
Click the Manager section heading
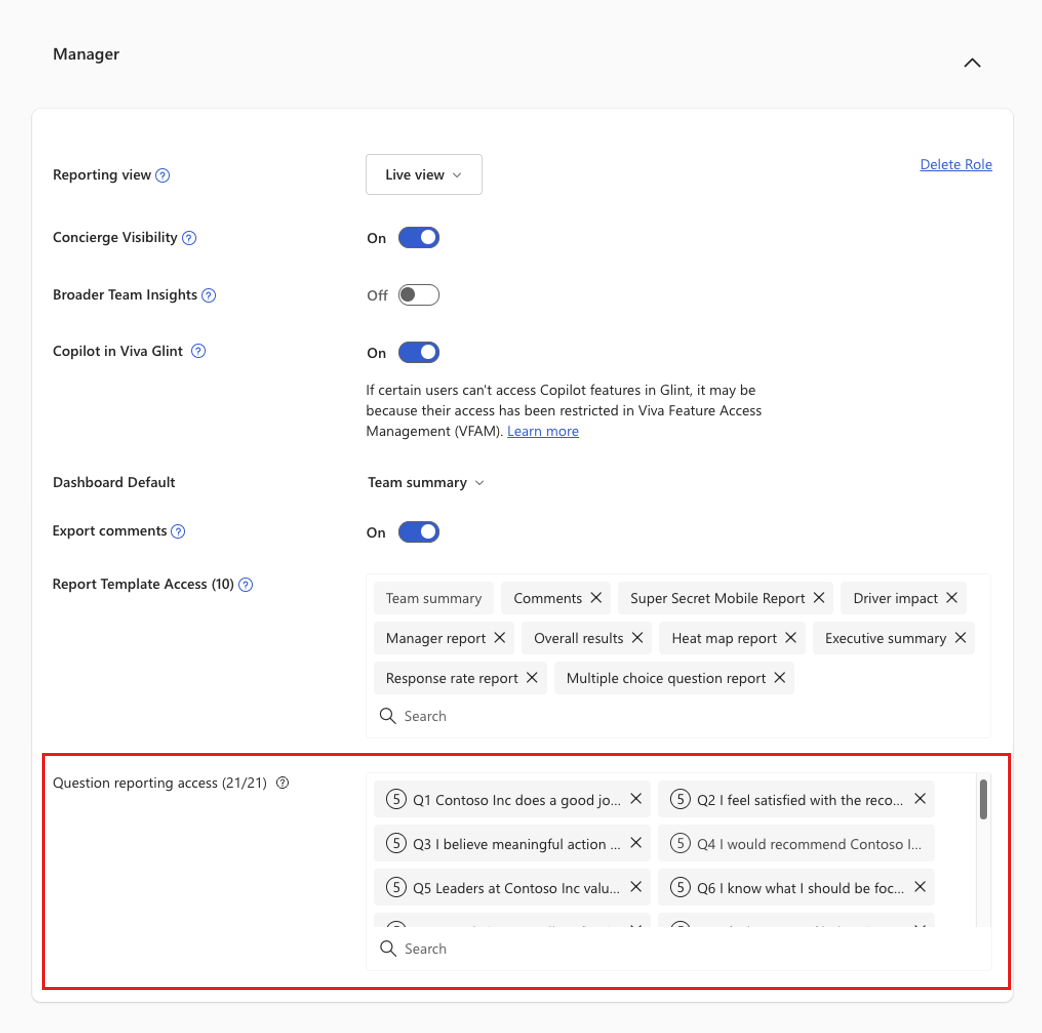click(86, 55)
